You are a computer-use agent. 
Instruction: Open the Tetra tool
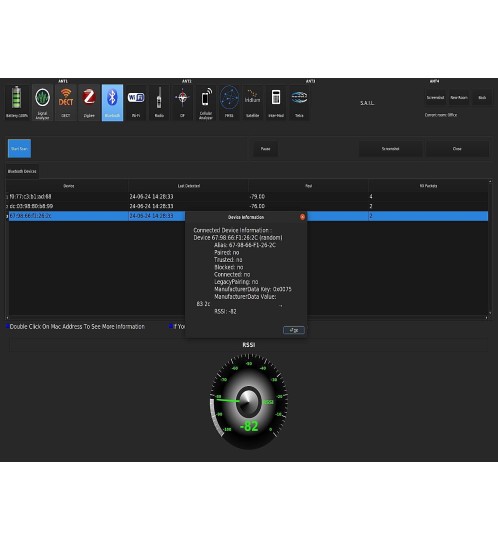[299, 102]
